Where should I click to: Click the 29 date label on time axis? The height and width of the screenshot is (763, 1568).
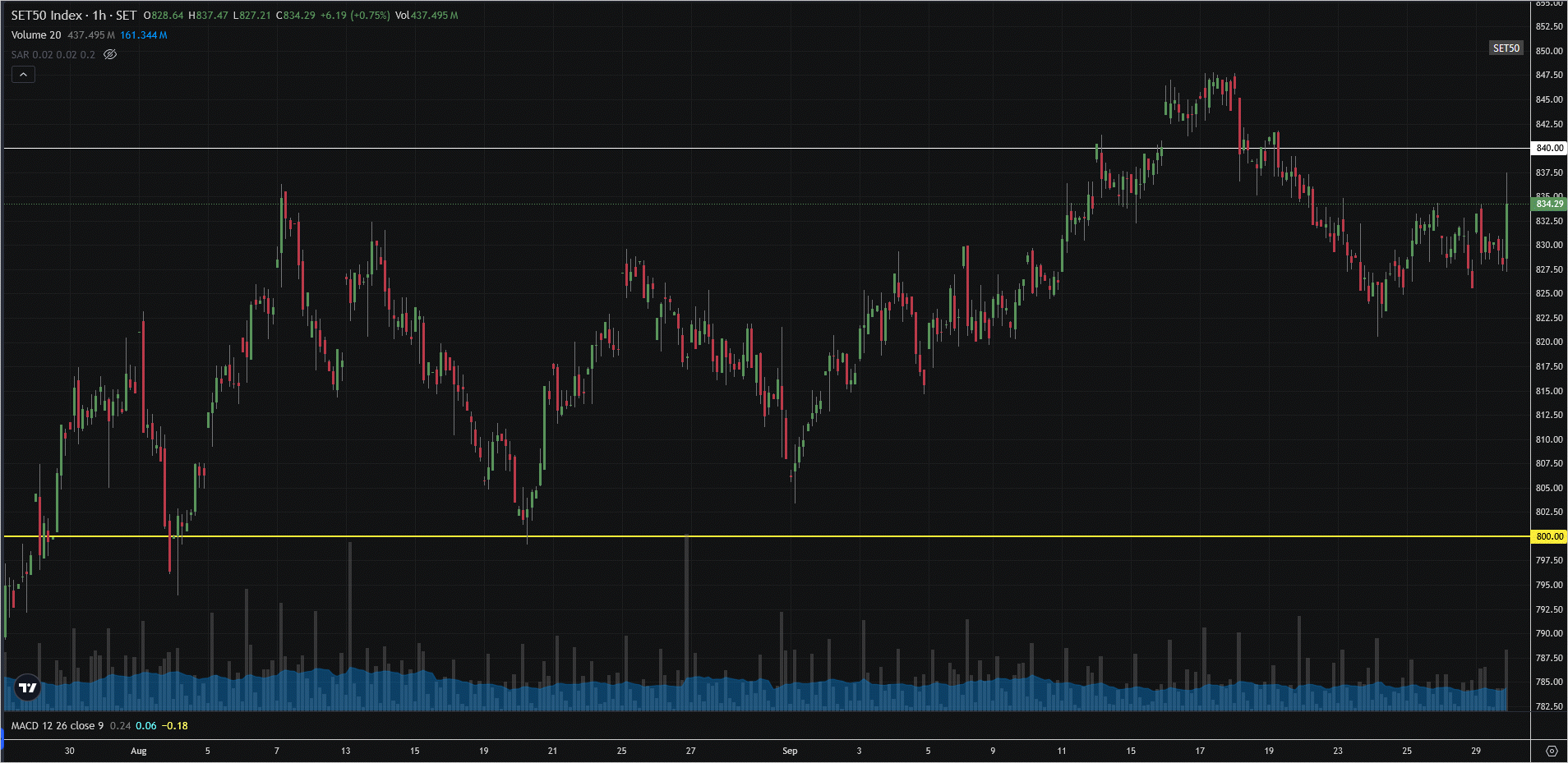click(1476, 751)
